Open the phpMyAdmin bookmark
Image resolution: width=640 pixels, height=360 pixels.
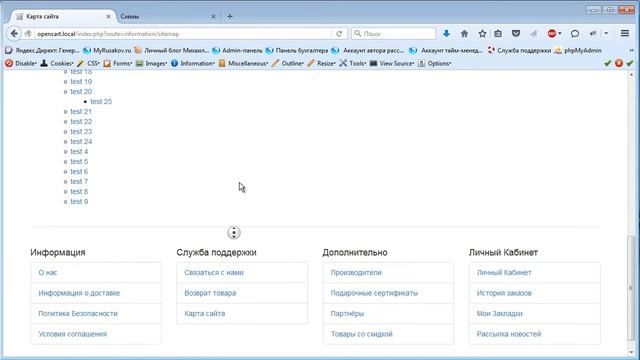point(578,50)
